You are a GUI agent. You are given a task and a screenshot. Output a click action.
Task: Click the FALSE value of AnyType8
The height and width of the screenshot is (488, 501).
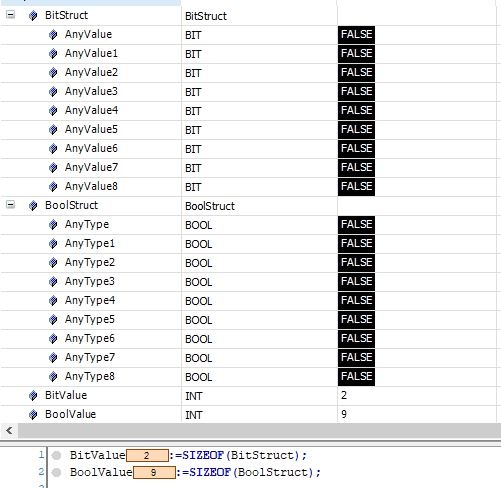tap(356, 377)
